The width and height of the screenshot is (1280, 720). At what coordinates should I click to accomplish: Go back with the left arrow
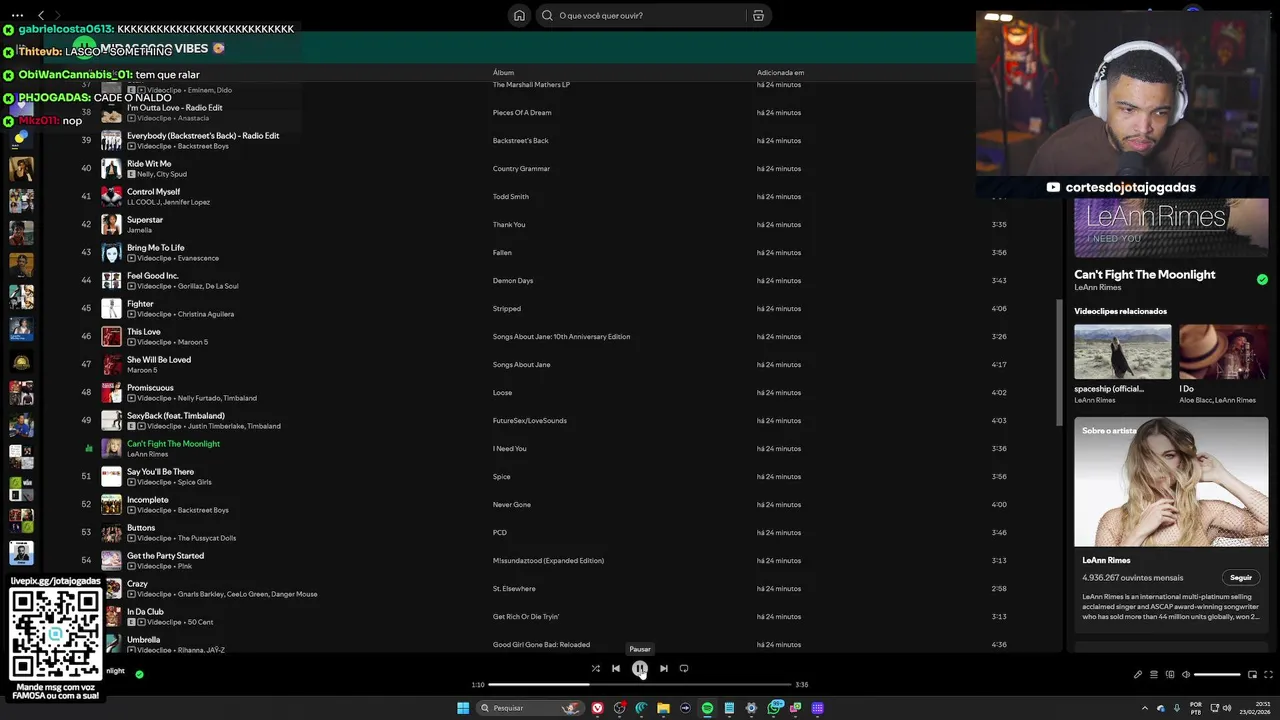(41, 15)
